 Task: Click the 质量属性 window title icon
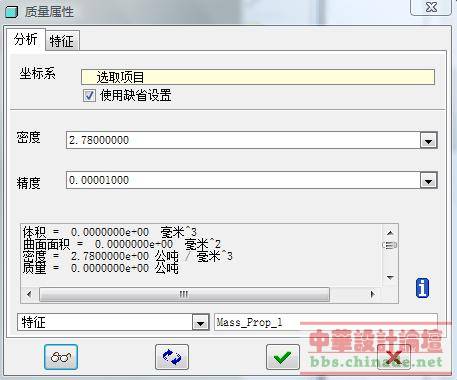point(11,12)
